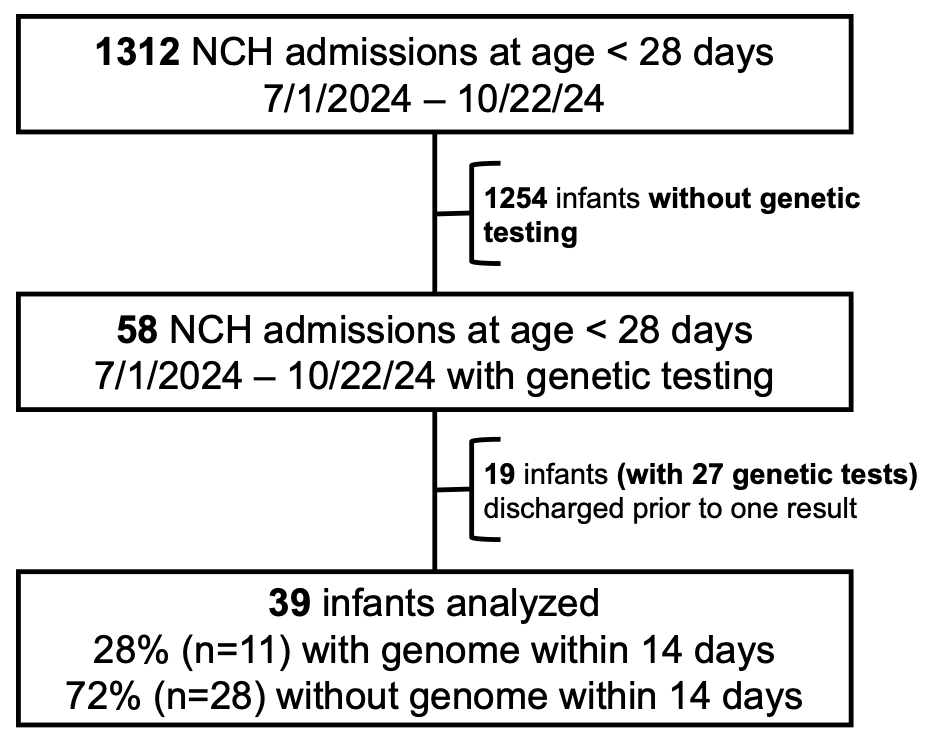The width and height of the screenshot is (936, 752).
Task: Select the top NCH admissions box
Action: (x=435, y=73)
